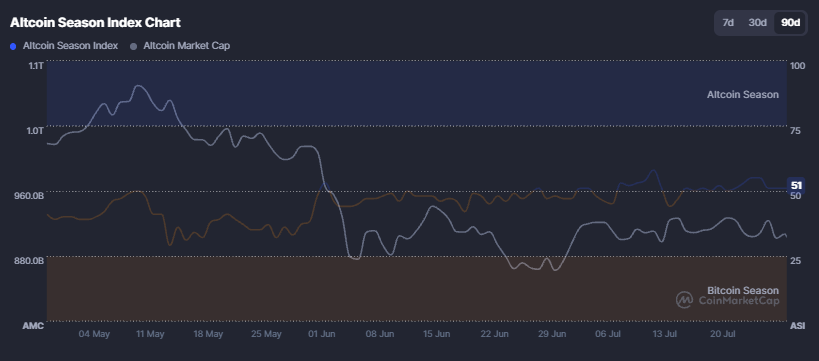Click the current value badge 51
The width and height of the screenshot is (819, 361).
click(796, 185)
